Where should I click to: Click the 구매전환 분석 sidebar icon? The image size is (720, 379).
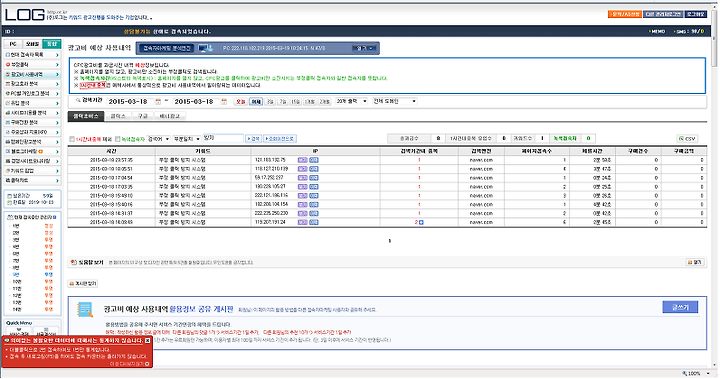[x=8, y=123]
